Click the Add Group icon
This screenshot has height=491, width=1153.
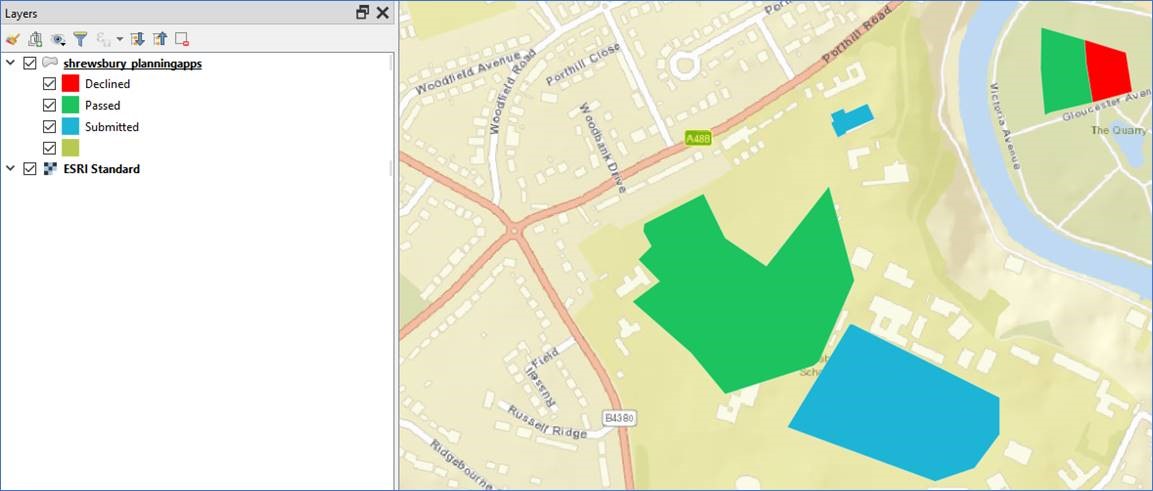tap(35, 39)
